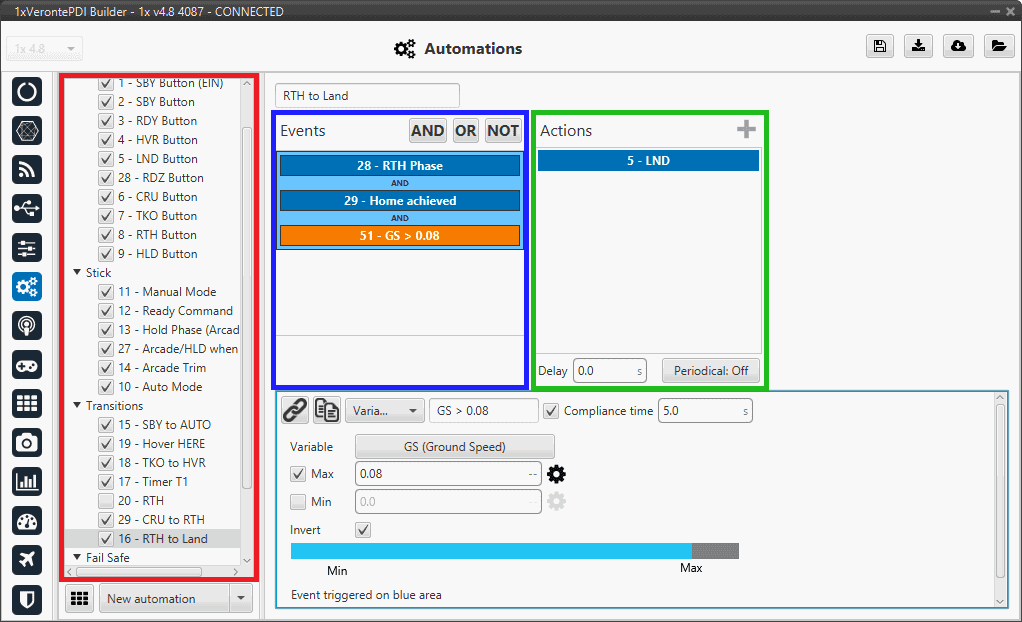Select the 29 - CRU to RTH automation
This screenshot has height=622, width=1022.
[x=160, y=520]
